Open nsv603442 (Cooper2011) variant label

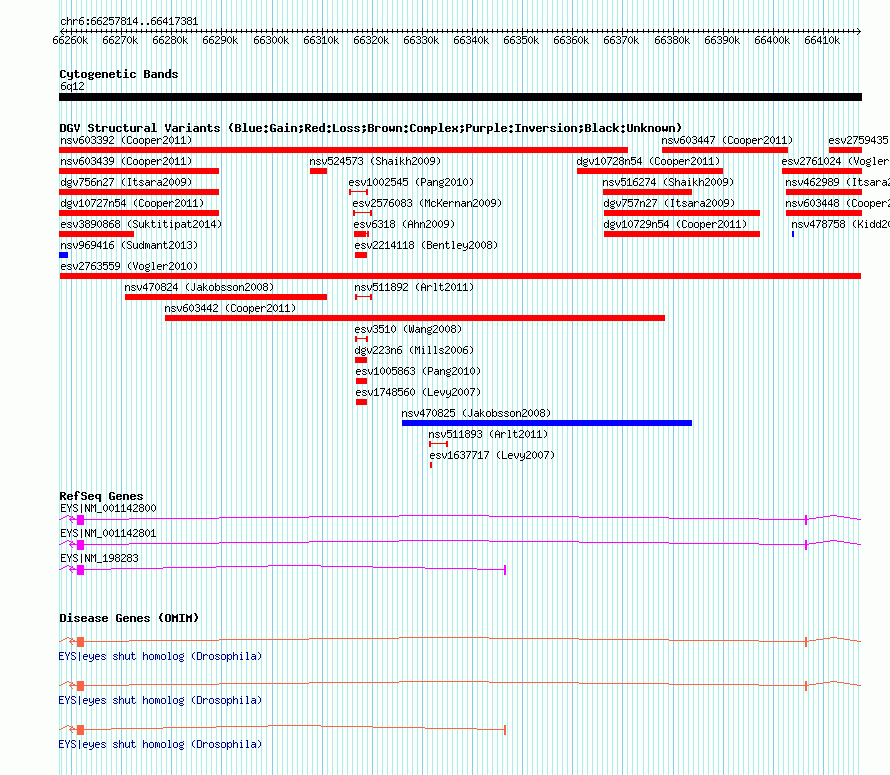230,308
